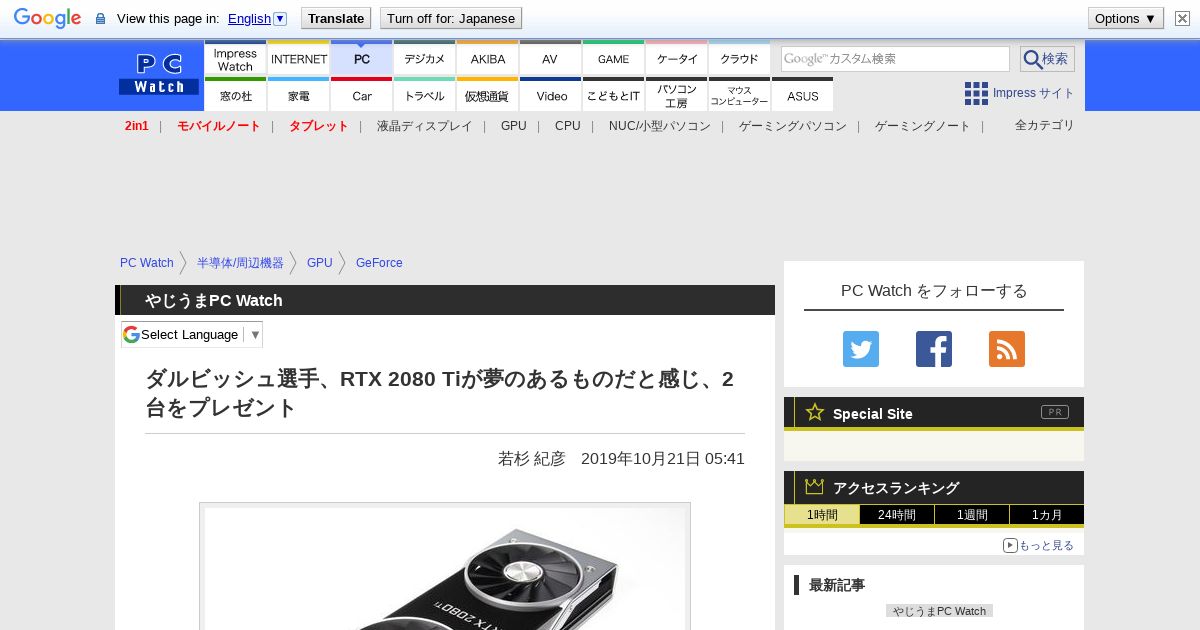Click the 半導体/周辺機器 breadcrumb link
The width and height of the screenshot is (1200, 630).
240,263
